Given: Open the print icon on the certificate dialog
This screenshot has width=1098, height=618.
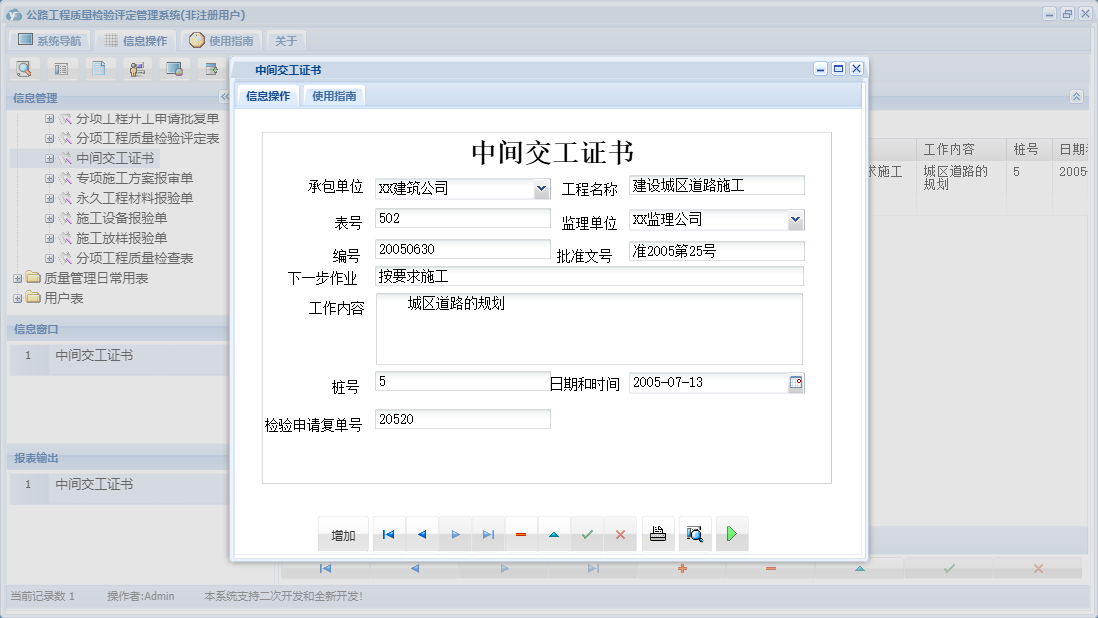Looking at the screenshot, I should pos(658,533).
